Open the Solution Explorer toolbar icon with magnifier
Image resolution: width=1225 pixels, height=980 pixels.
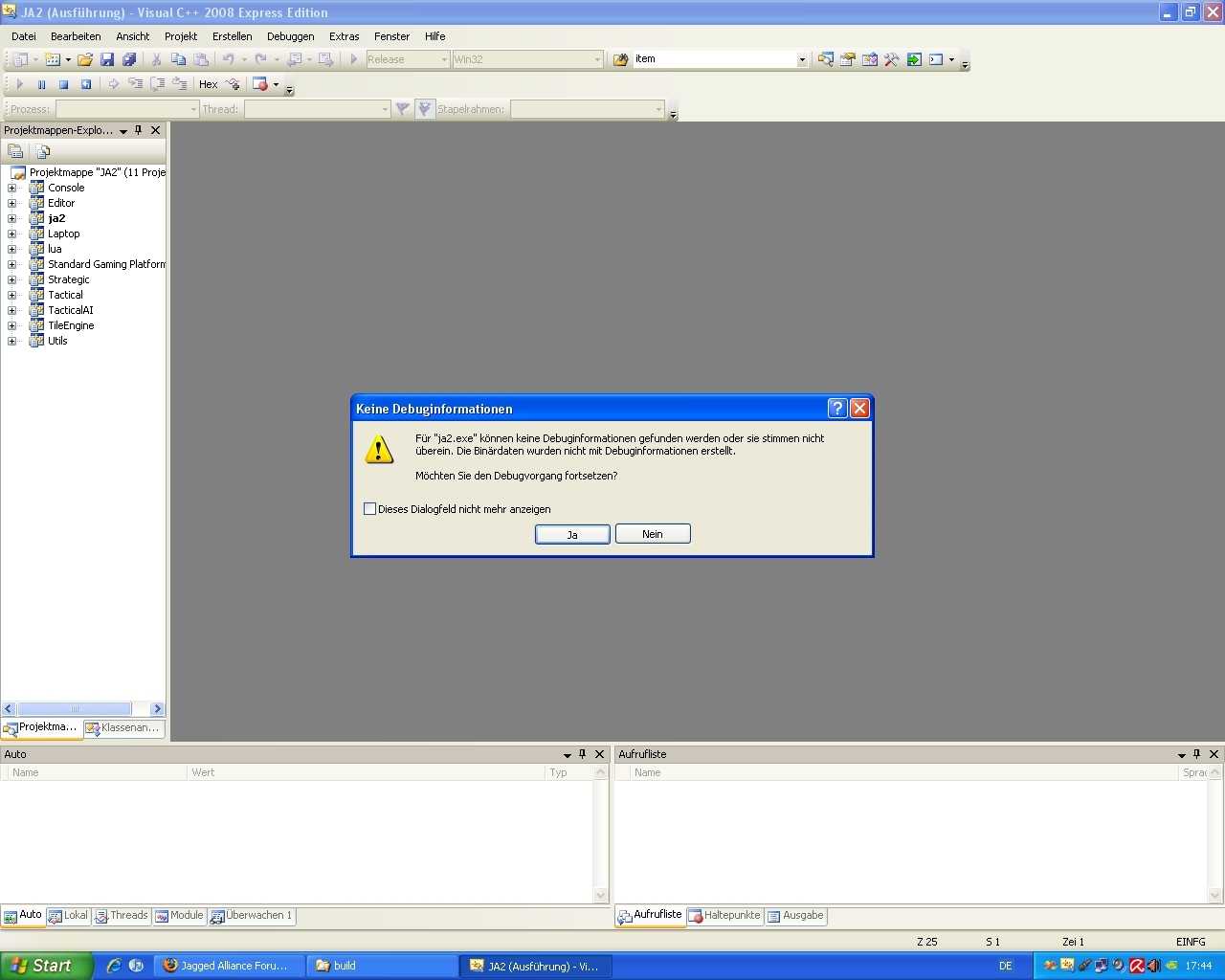[x=826, y=59]
